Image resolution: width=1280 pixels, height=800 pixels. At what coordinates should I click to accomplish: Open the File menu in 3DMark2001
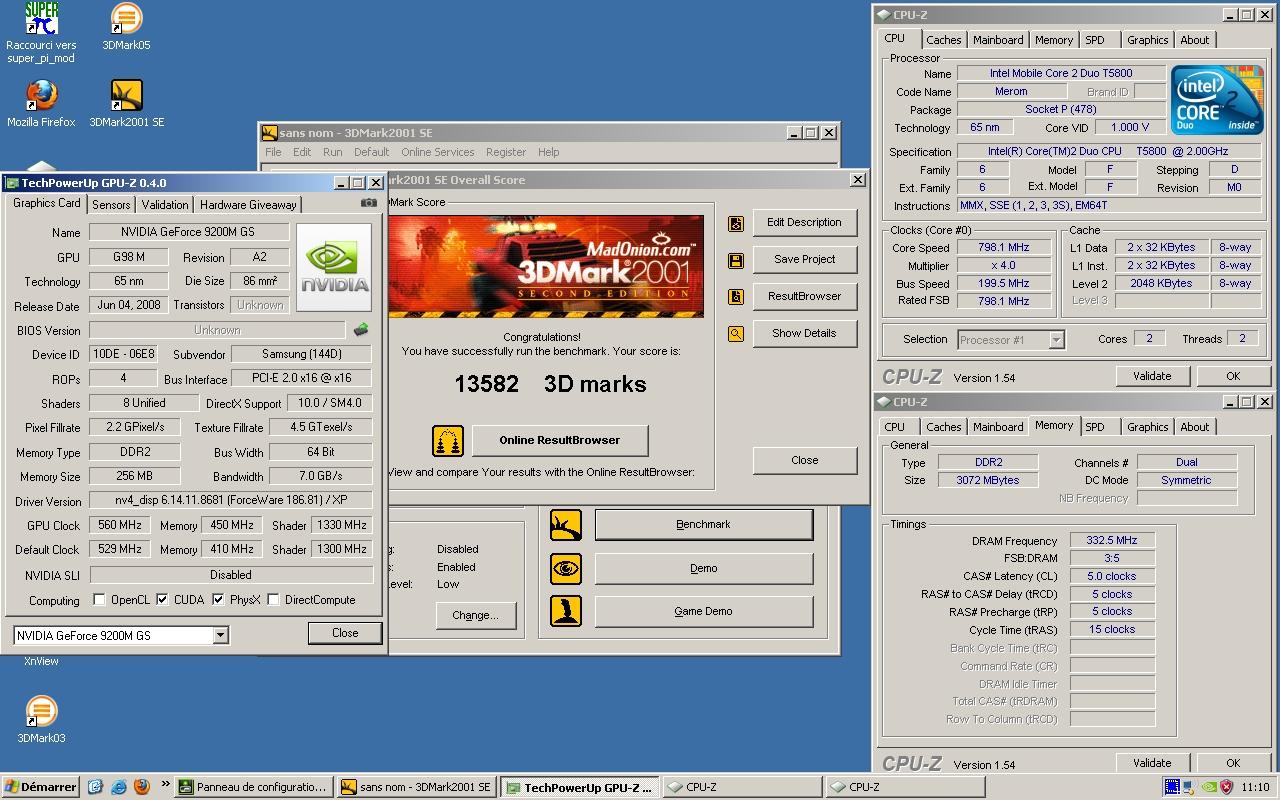pos(273,152)
